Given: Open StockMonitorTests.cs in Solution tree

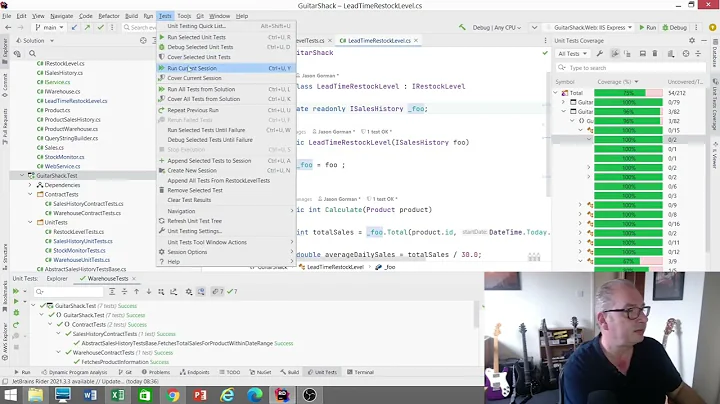Looking at the screenshot, I should pyautogui.click(x=75, y=250).
